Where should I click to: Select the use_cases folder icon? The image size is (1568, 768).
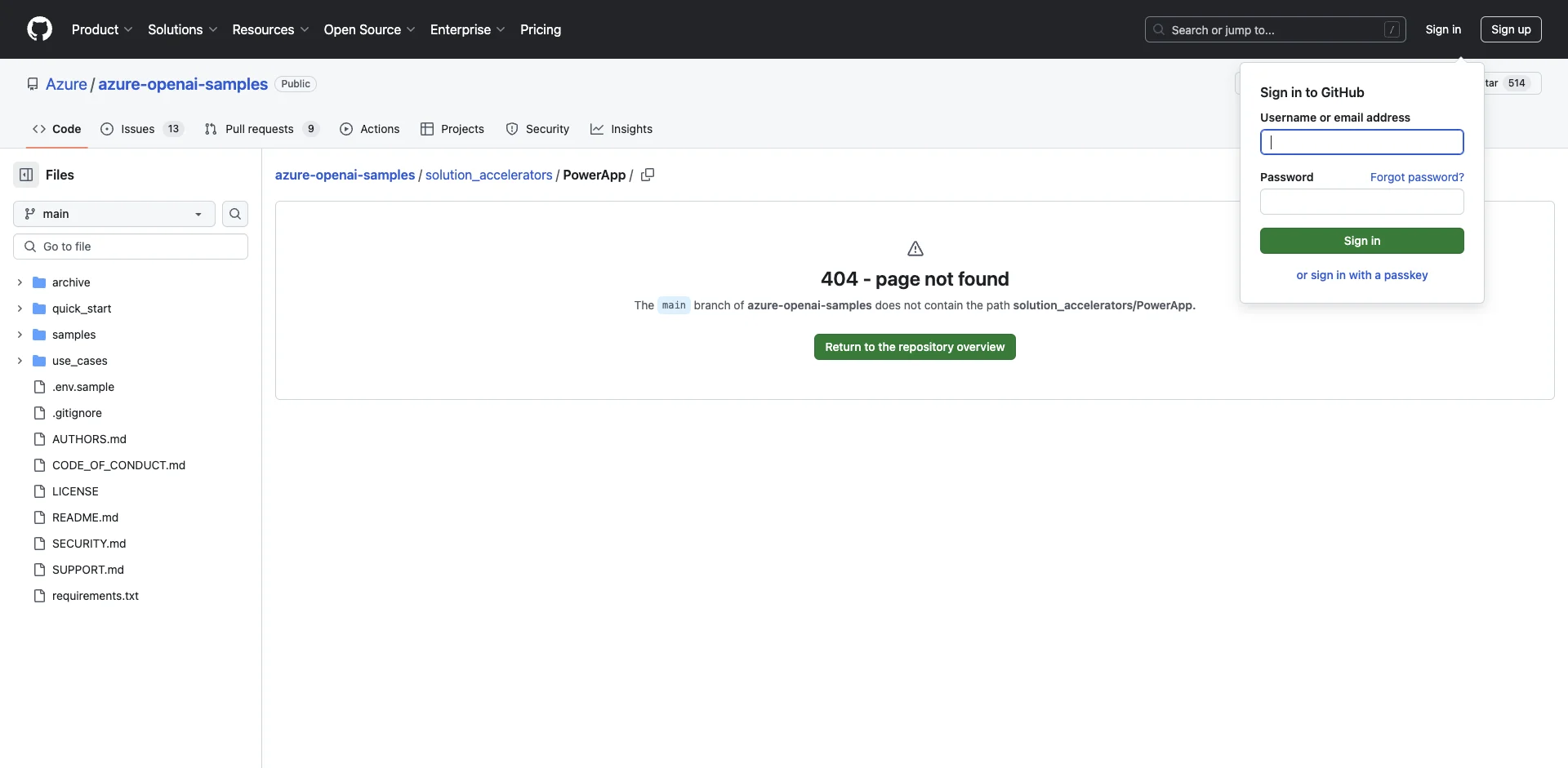[x=39, y=361]
